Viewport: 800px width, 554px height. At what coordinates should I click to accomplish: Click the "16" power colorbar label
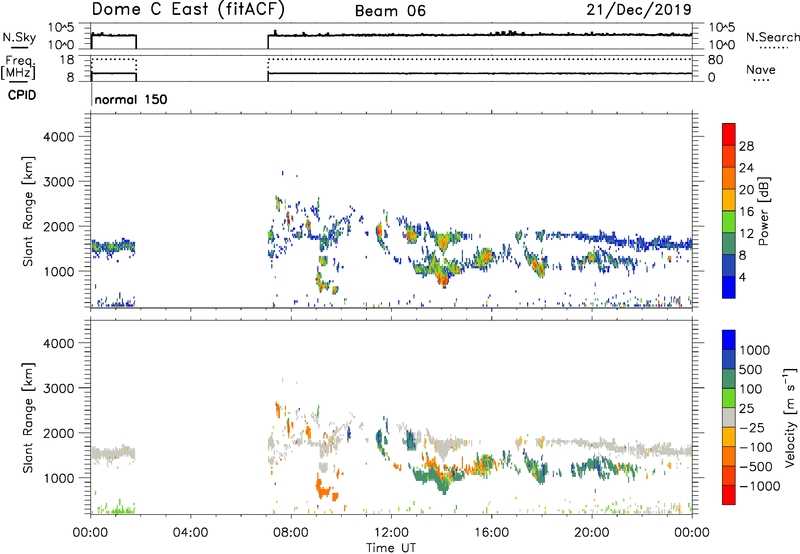pyautogui.click(x=746, y=212)
